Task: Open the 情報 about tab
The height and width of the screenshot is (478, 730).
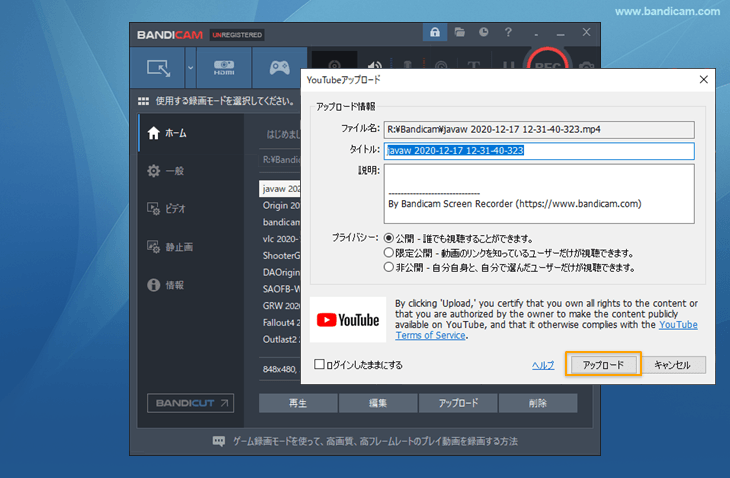Action: tap(191, 285)
